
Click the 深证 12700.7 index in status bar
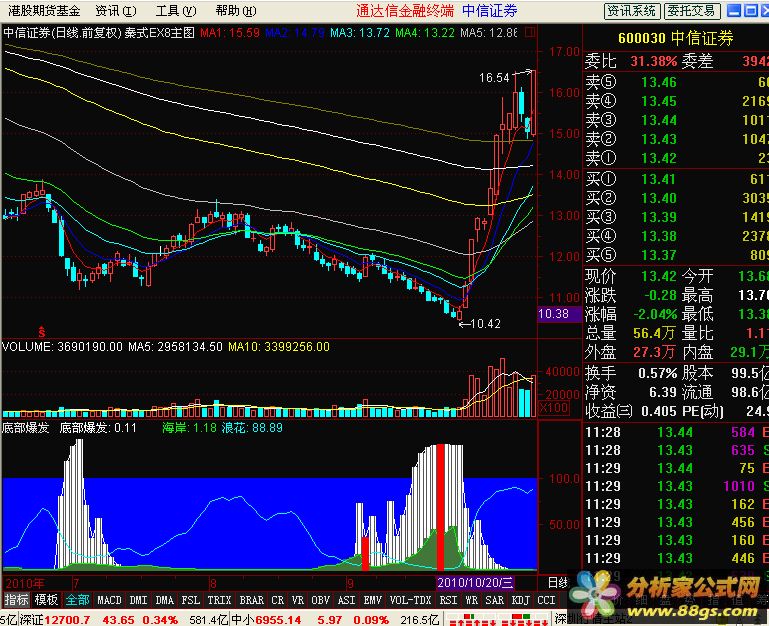tap(55, 620)
